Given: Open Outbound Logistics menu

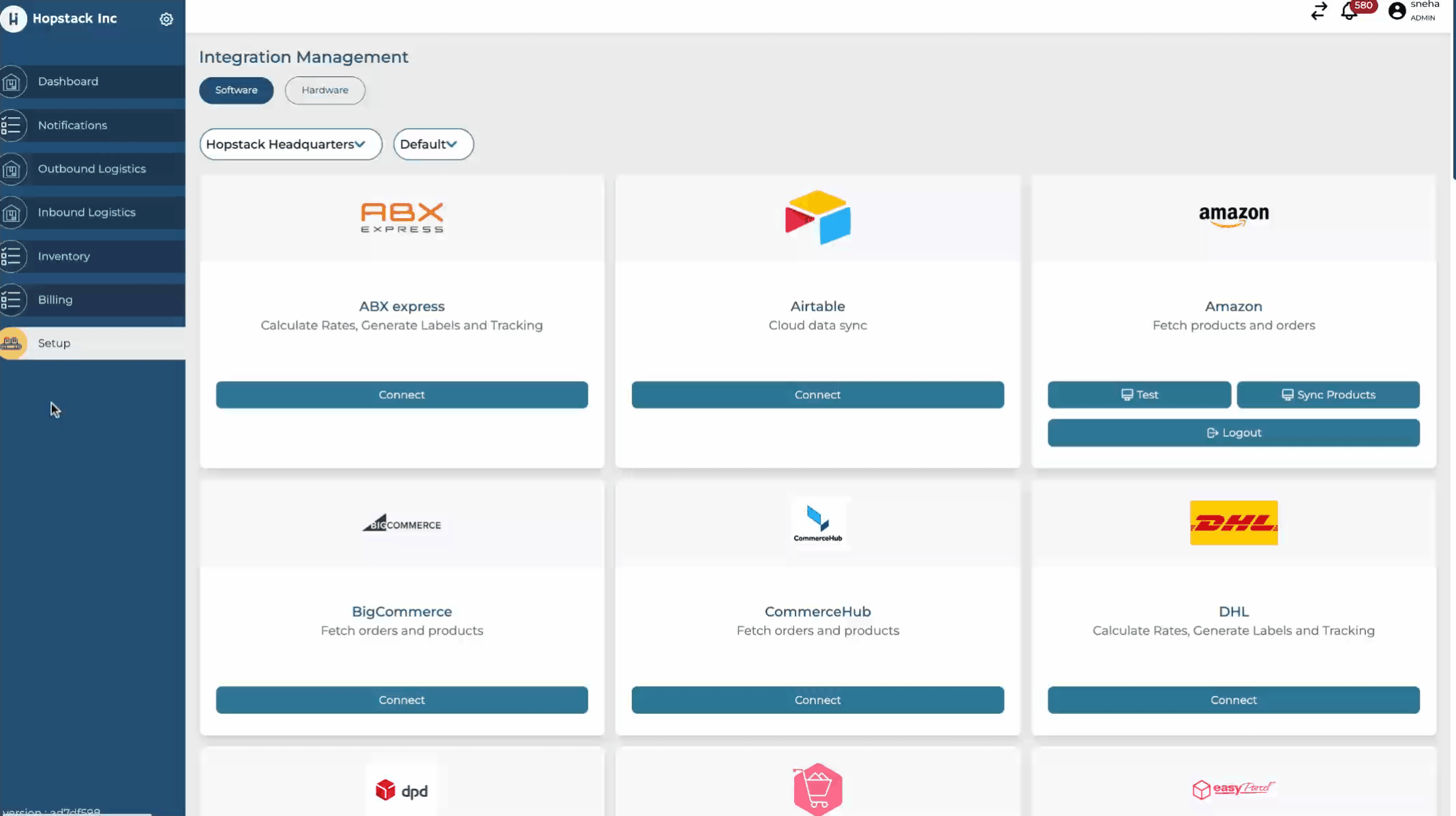Looking at the screenshot, I should tap(92, 169).
